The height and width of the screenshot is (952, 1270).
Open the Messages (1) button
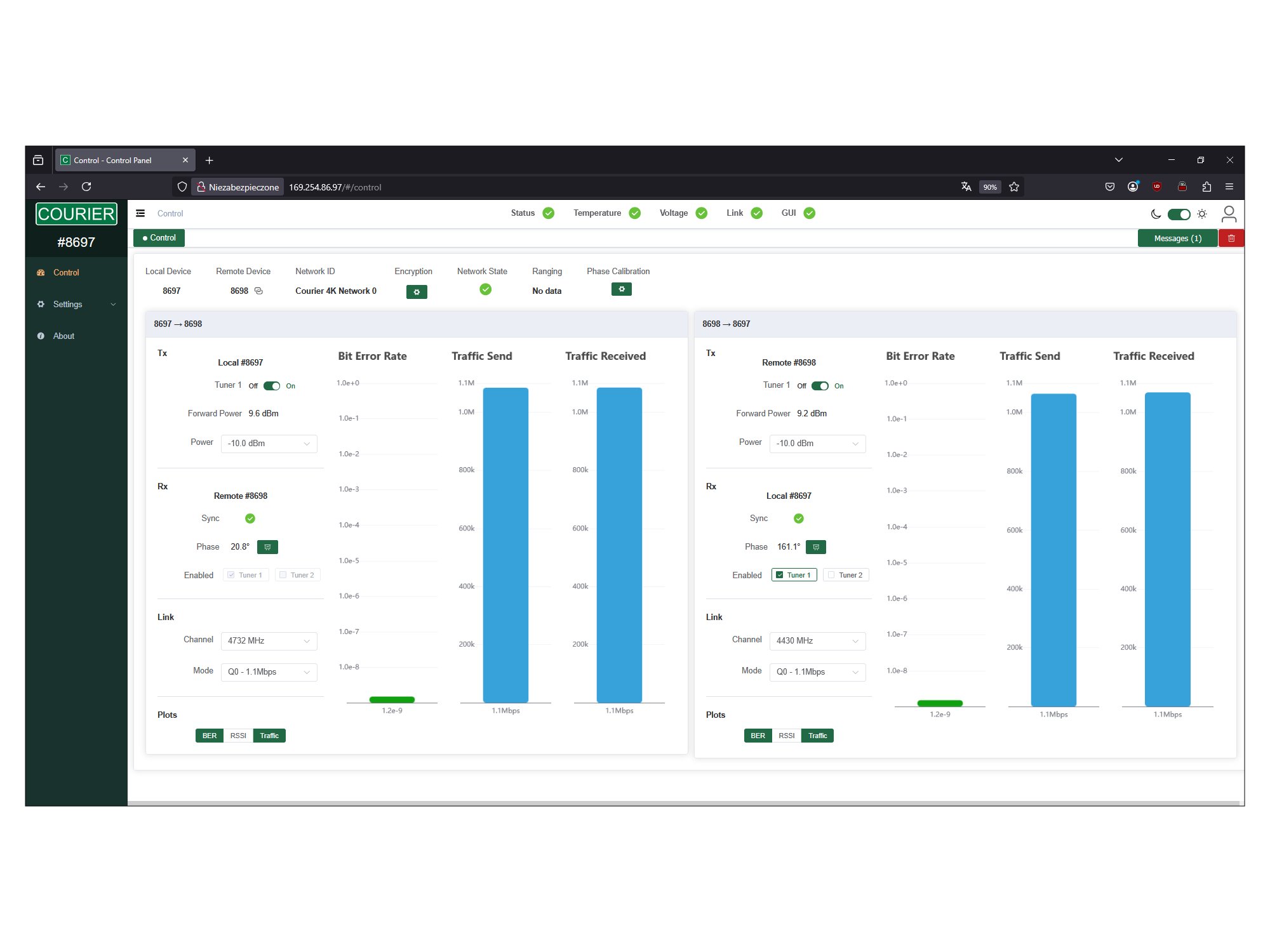(1177, 238)
